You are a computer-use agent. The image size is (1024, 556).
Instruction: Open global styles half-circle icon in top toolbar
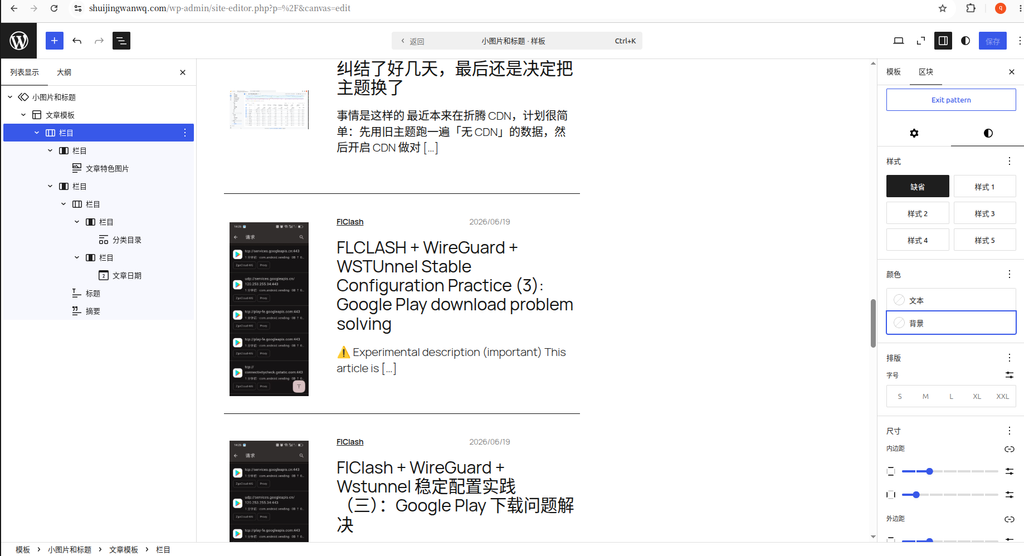pos(965,41)
